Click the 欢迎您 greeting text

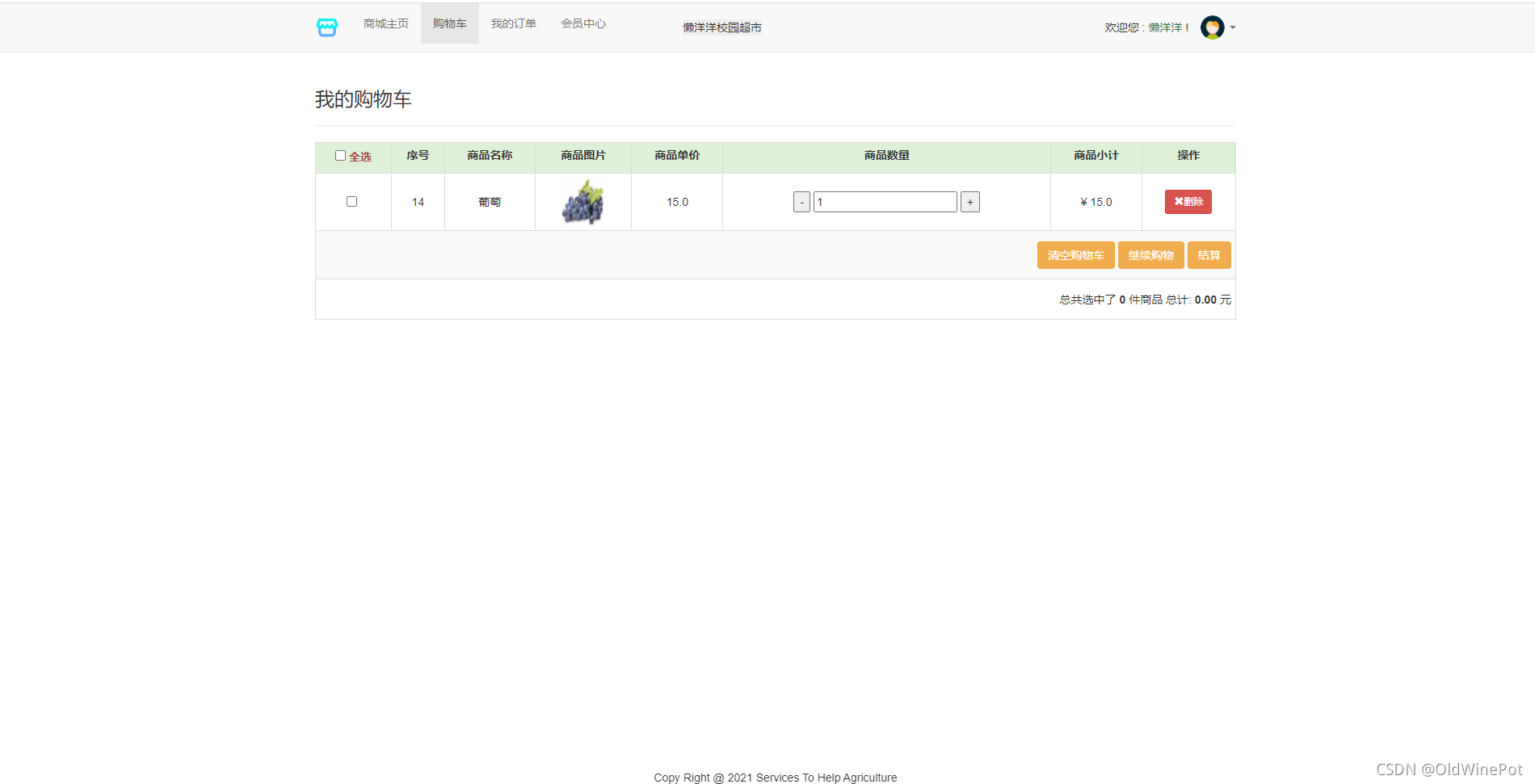click(1146, 27)
